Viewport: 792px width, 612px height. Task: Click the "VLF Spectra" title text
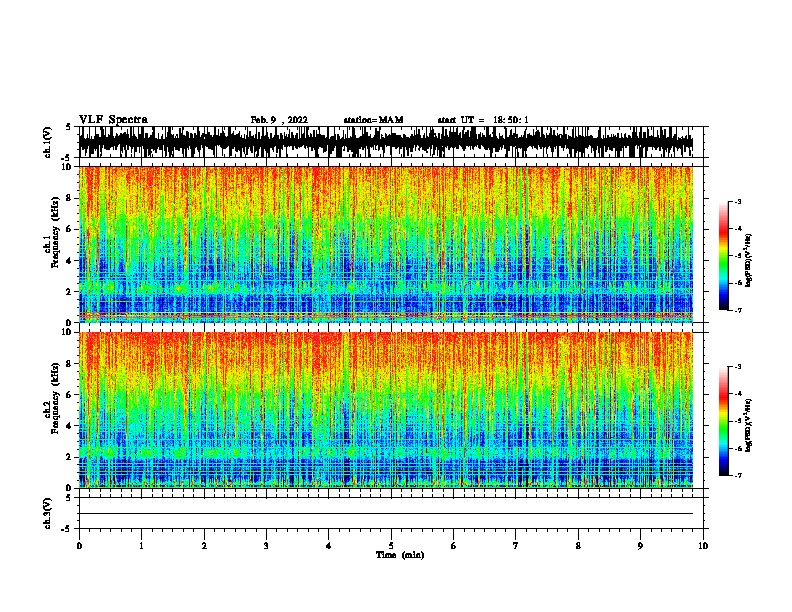pos(113,120)
